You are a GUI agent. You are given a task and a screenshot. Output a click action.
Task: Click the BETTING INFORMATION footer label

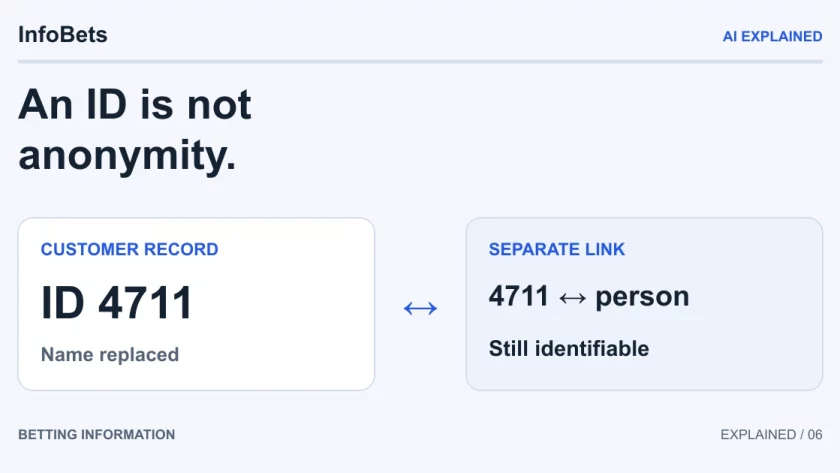click(96, 434)
